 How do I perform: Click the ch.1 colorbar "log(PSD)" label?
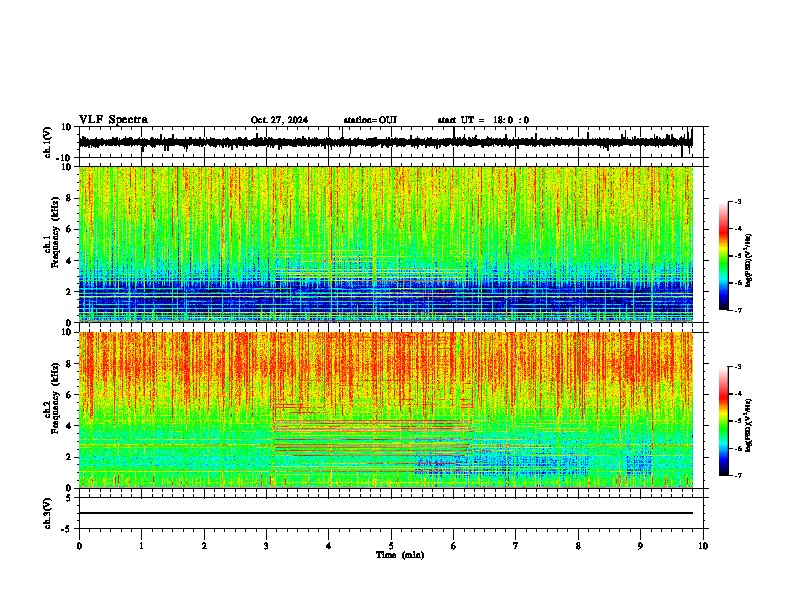coord(749,260)
